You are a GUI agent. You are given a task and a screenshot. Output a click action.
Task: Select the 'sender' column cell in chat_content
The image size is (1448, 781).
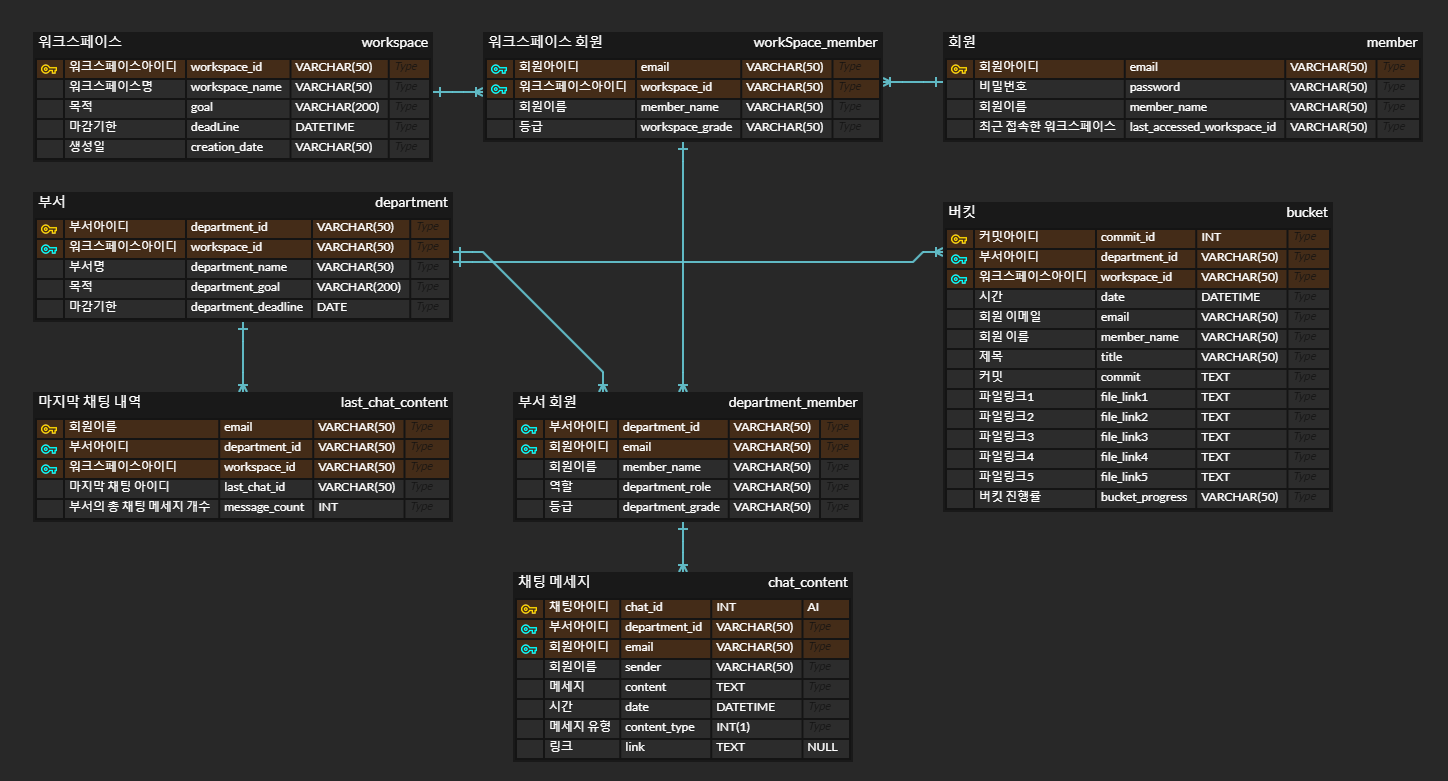666,668
